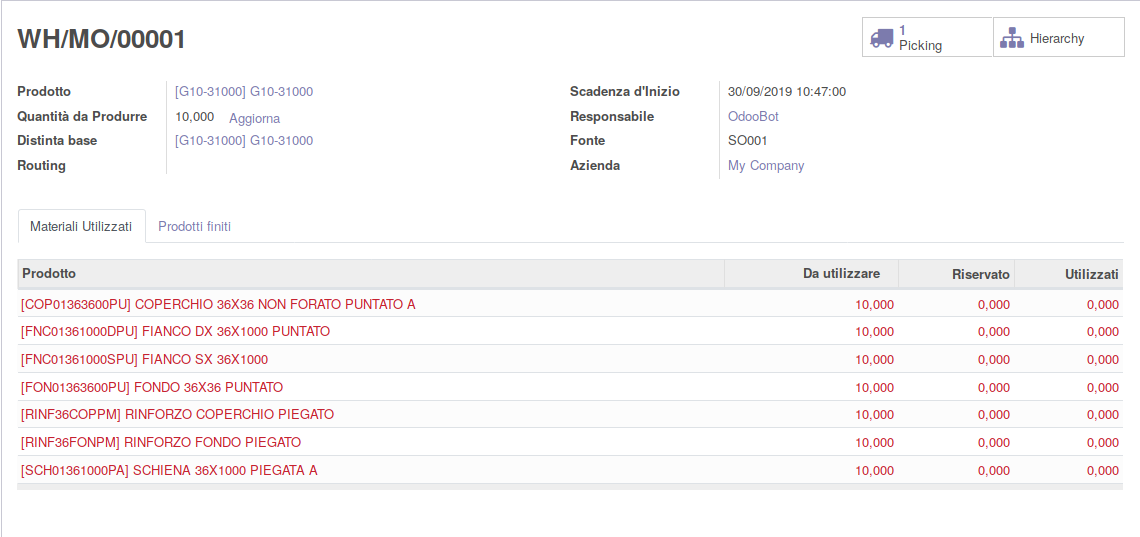Open the Distinta base G10-31000 link
1140x537 pixels.
(x=244, y=140)
